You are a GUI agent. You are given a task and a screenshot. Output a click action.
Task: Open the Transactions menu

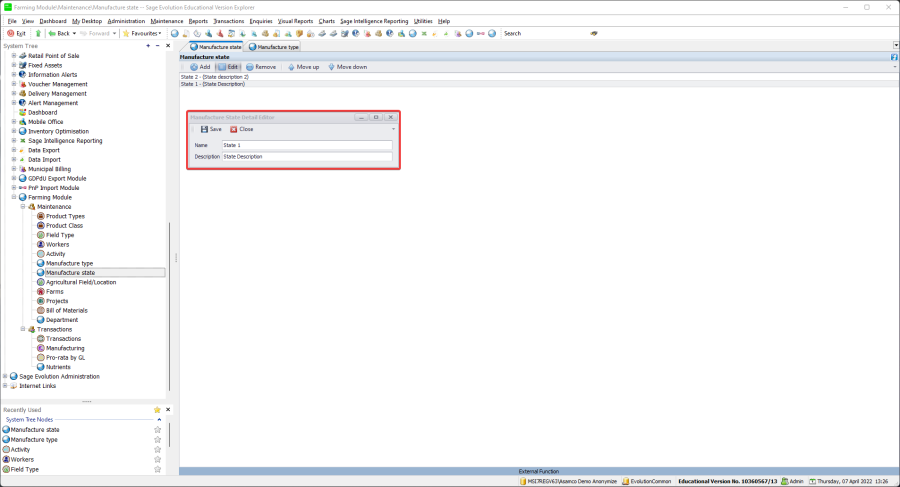click(228, 20)
